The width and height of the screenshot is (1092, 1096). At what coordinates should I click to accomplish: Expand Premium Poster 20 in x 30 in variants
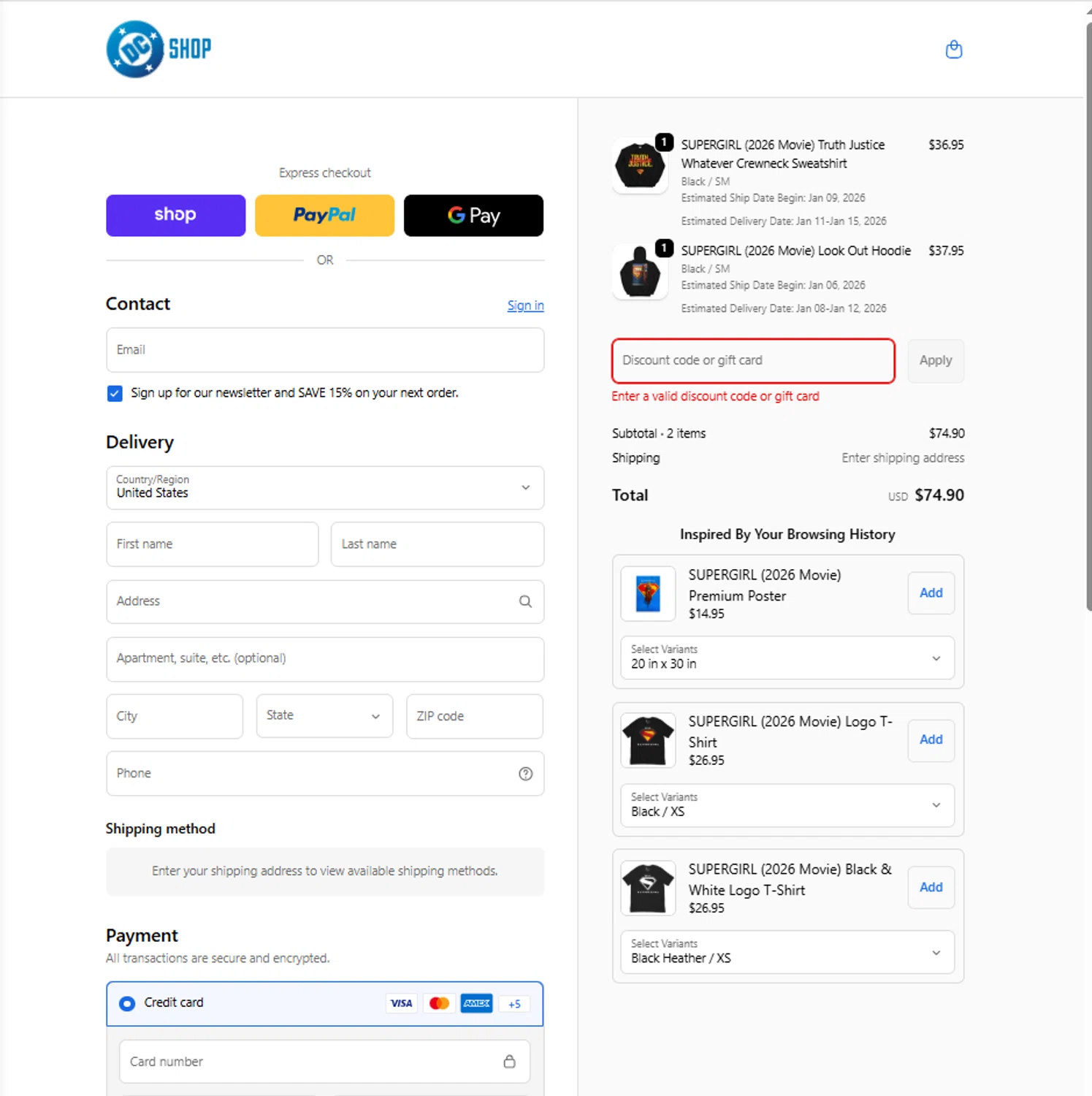pyautogui.click(x=787, y=658)
